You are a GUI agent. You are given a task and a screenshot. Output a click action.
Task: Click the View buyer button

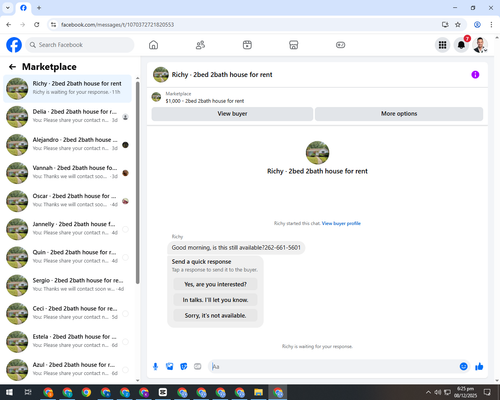click(x=232, y=114)
